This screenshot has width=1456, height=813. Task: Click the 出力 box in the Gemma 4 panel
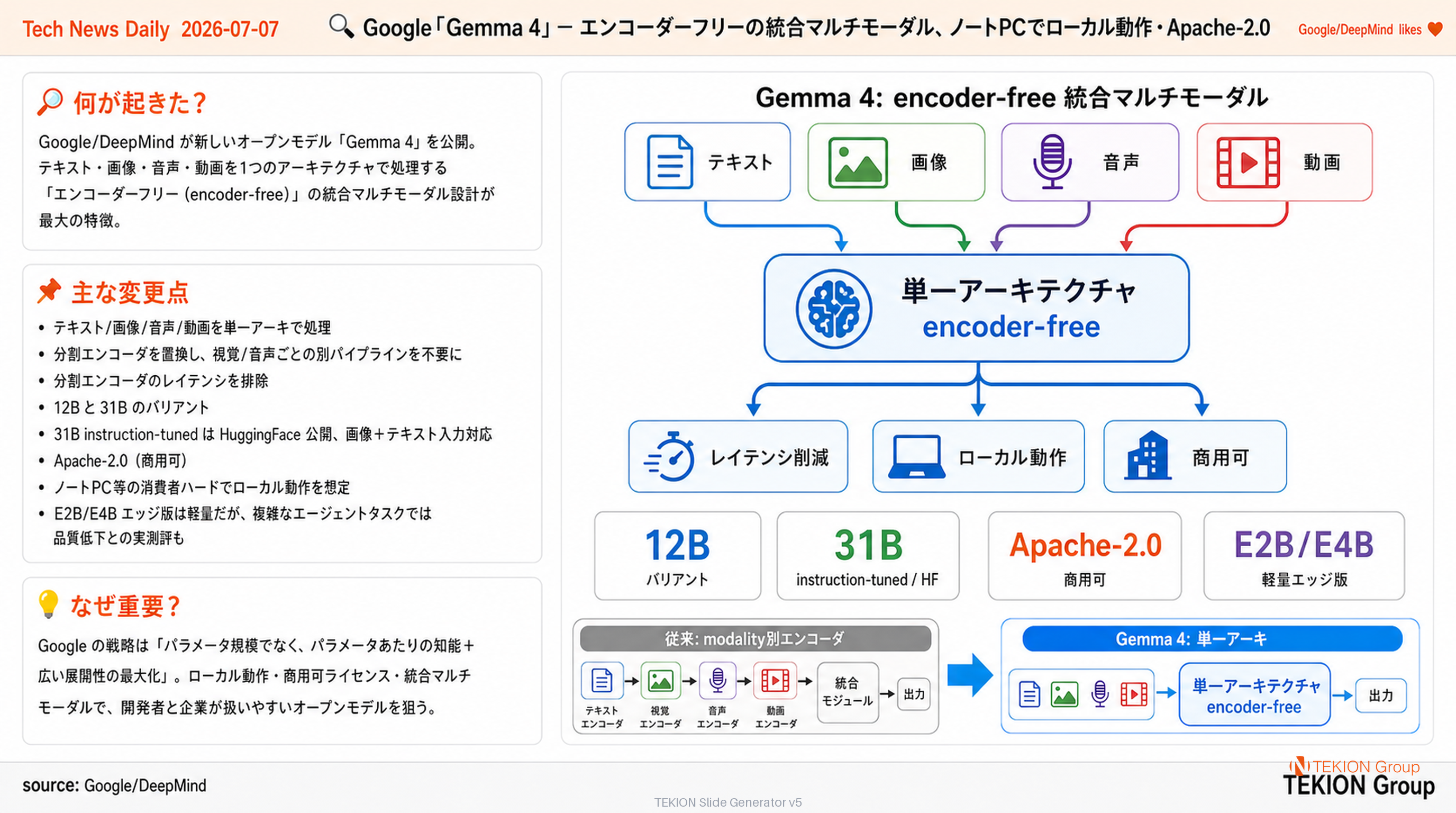[1381, 695]
